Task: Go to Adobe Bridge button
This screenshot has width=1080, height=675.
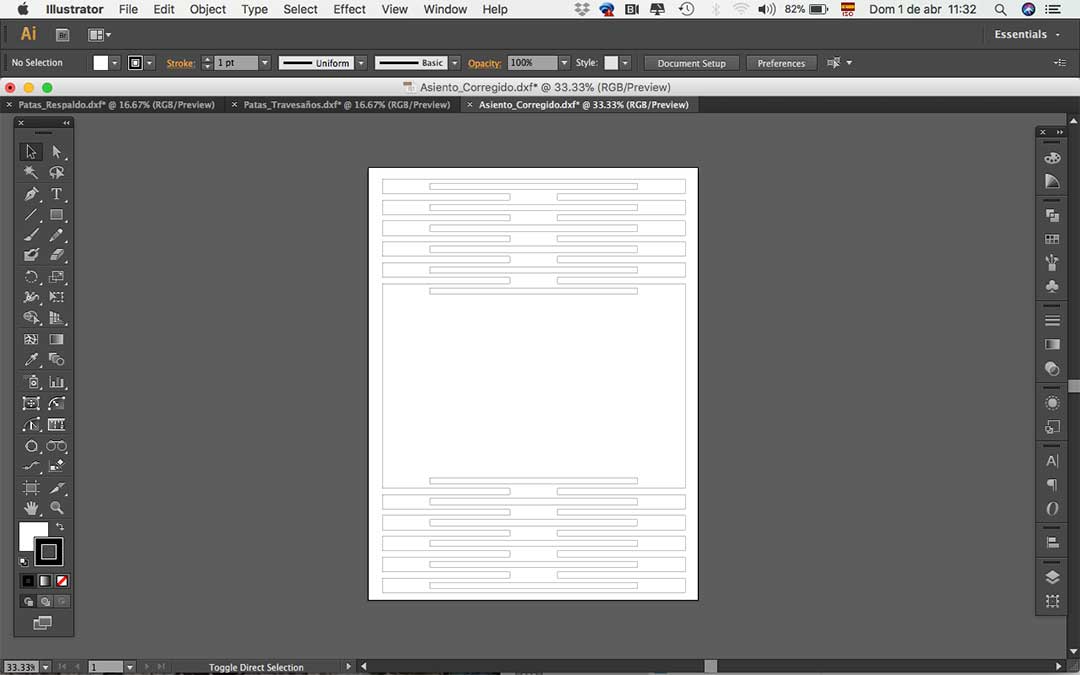Action: pos(62,34)
